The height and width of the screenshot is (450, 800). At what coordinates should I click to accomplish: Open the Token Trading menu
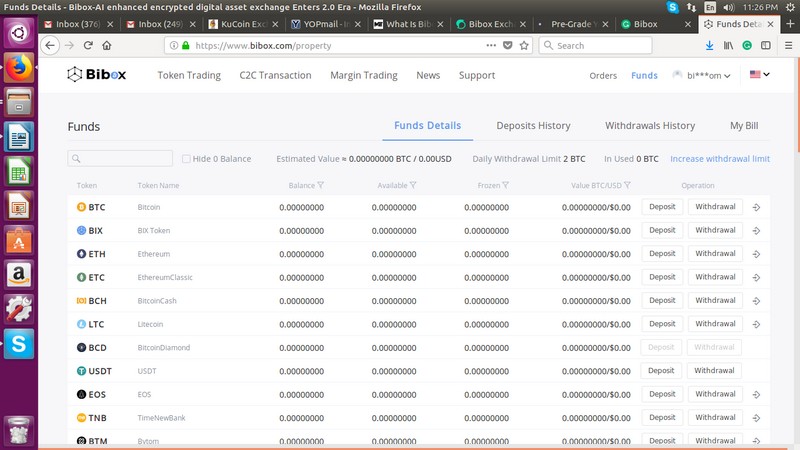pyautogui.click(x=189, y=75)
